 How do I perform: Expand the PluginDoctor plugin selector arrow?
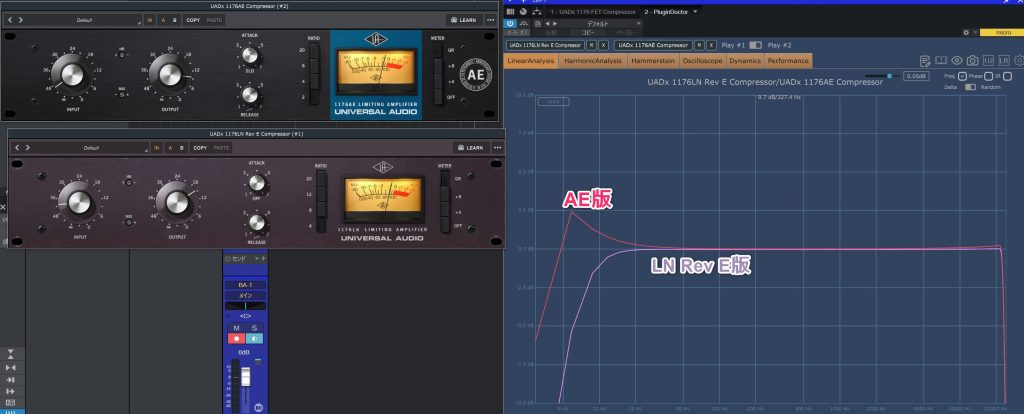pyautogui.click(x=696, y=10)
